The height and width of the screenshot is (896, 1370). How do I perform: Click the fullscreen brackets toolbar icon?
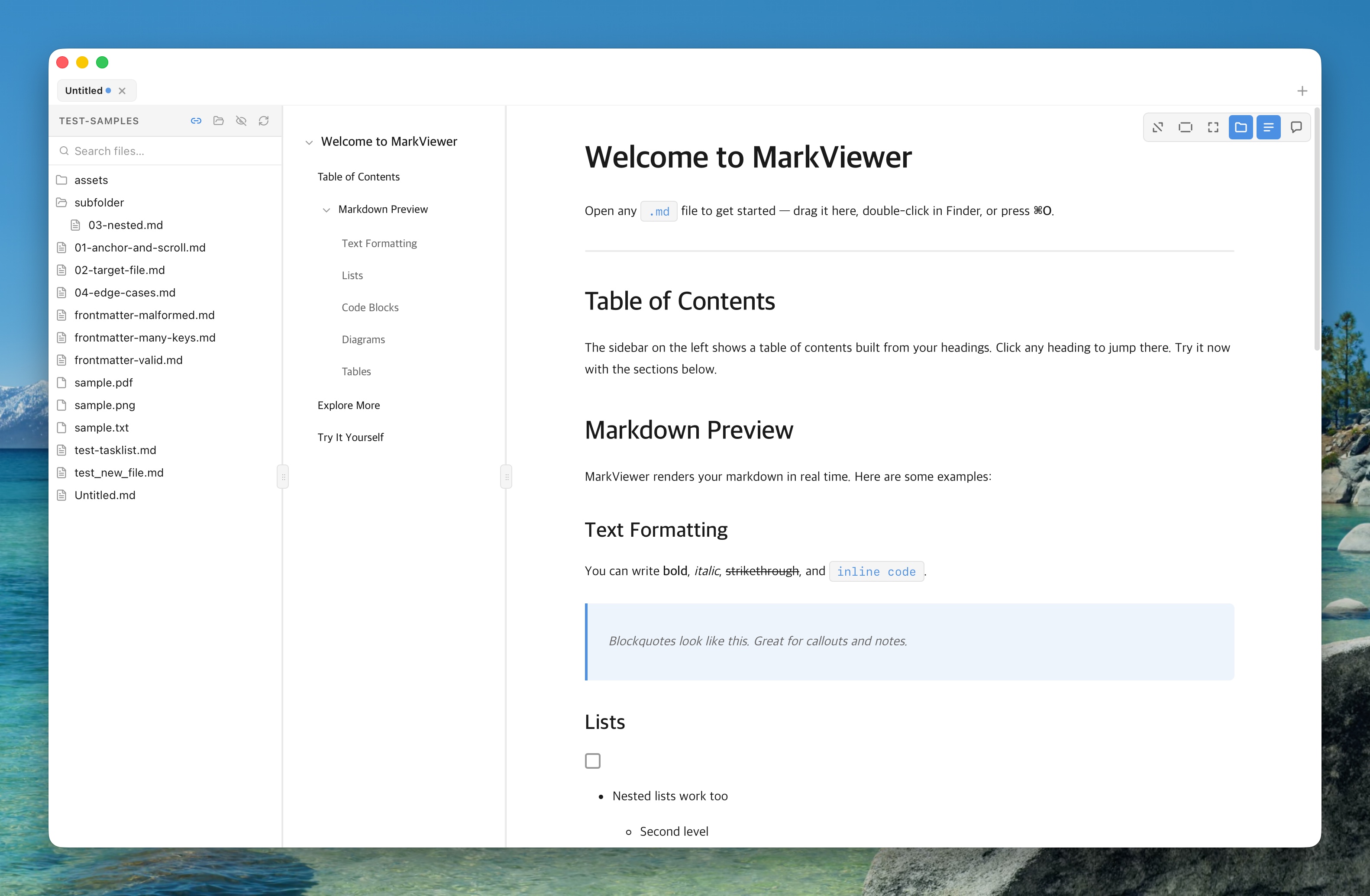pyautogui.click(x=1213, y=127)
